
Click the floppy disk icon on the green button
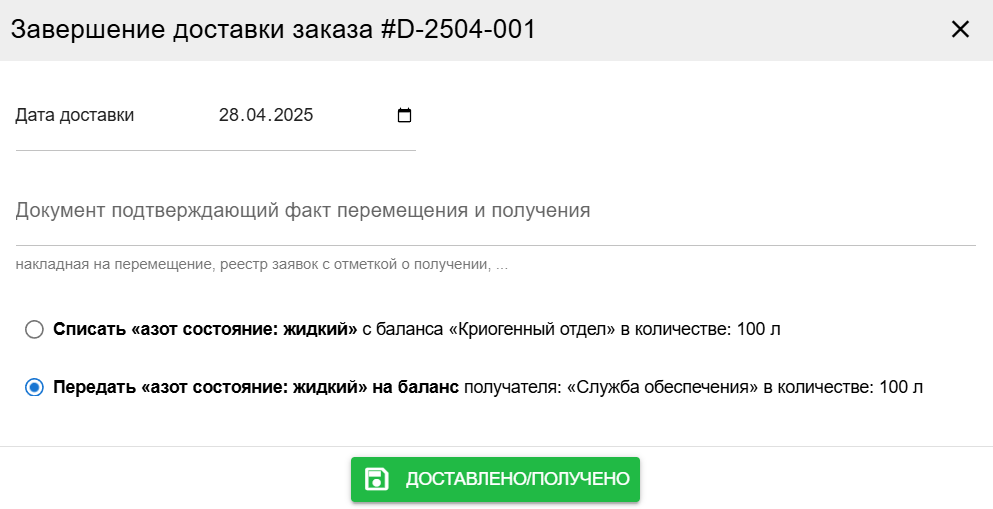377,479
